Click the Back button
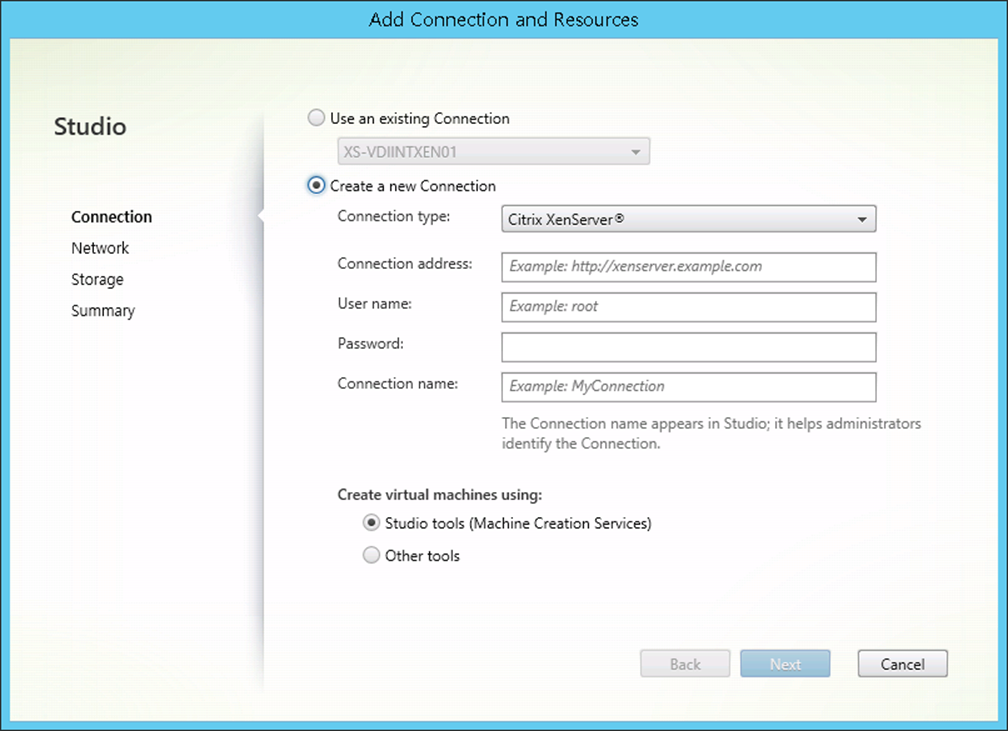Image resolution: width=1008 pixels, height=731 pixels. coord(685,663)
